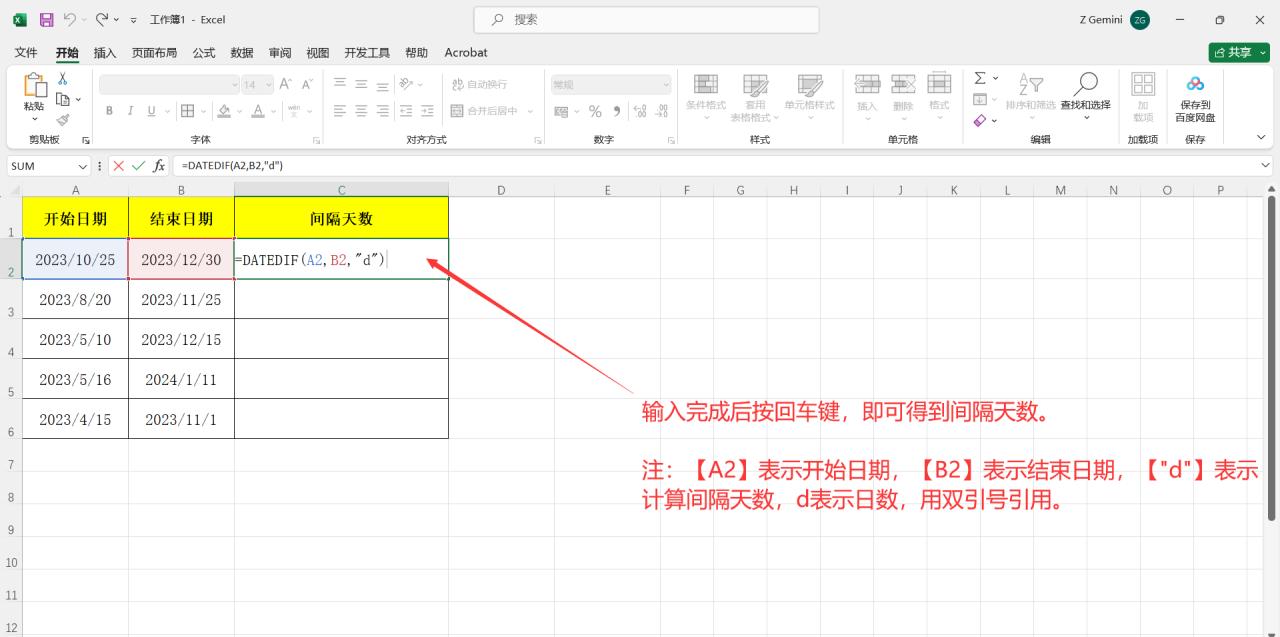
Task: Click the Paste (粘贴) clipboard icon
Action: click(34, 86)
